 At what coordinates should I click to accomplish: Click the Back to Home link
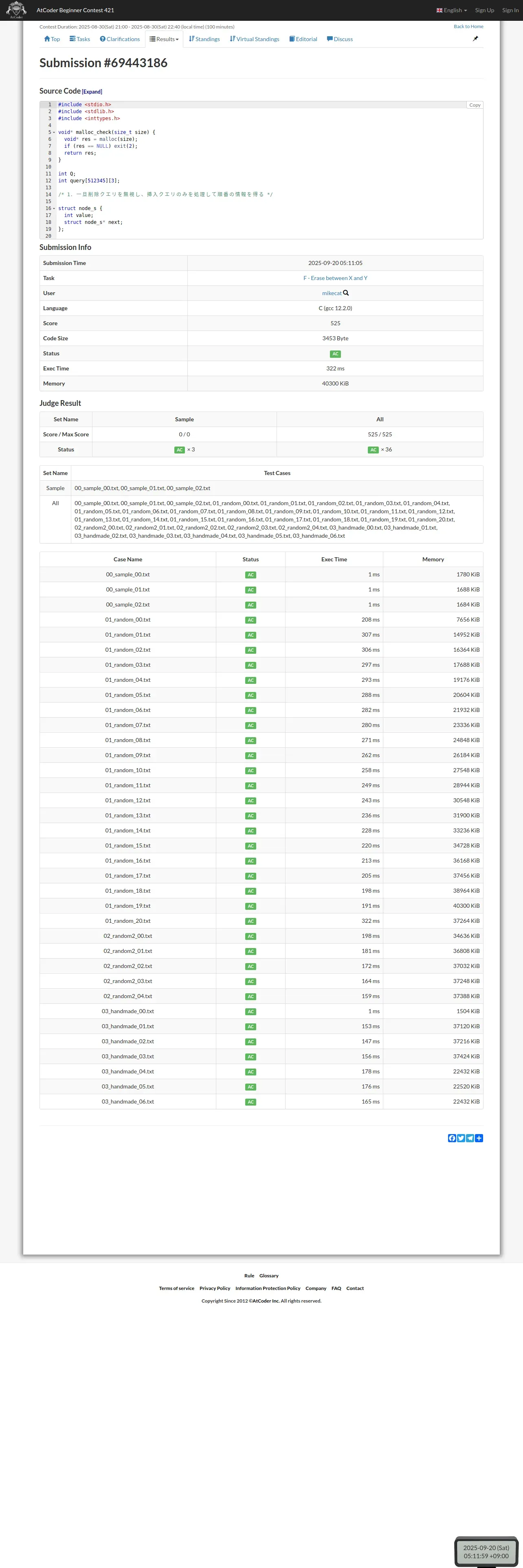[x=468, y=26]
